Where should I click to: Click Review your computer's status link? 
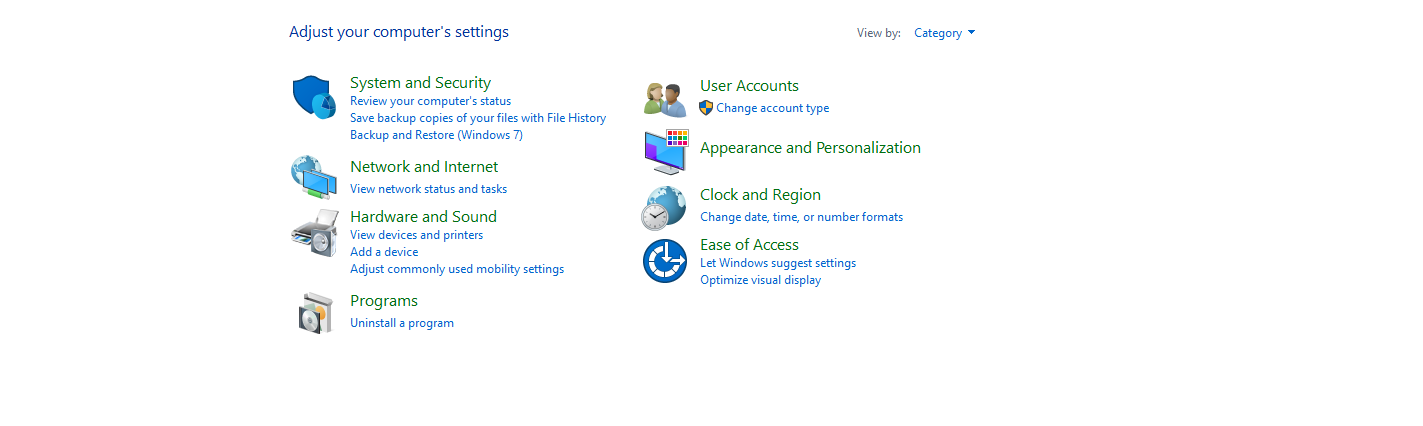[430, 101]
